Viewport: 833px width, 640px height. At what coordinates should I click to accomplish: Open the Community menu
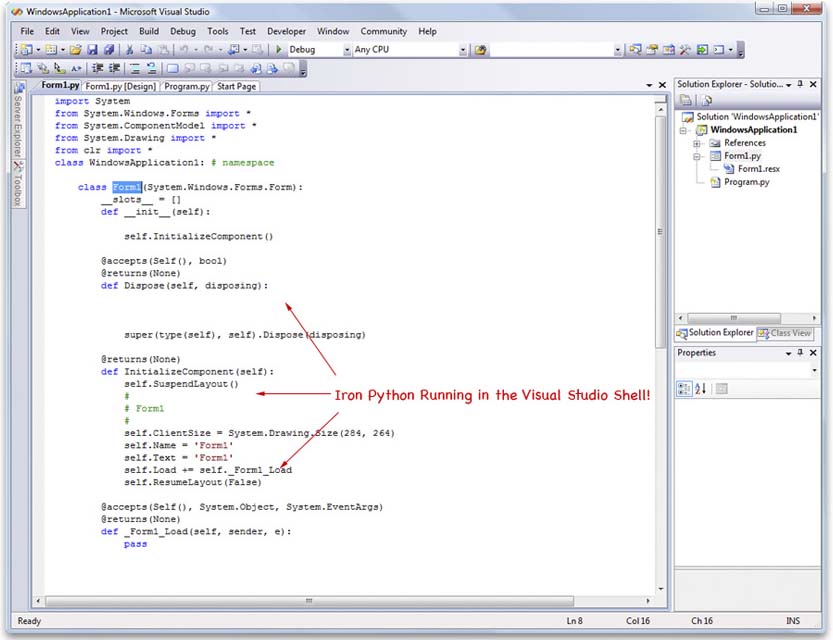[383, 31]
